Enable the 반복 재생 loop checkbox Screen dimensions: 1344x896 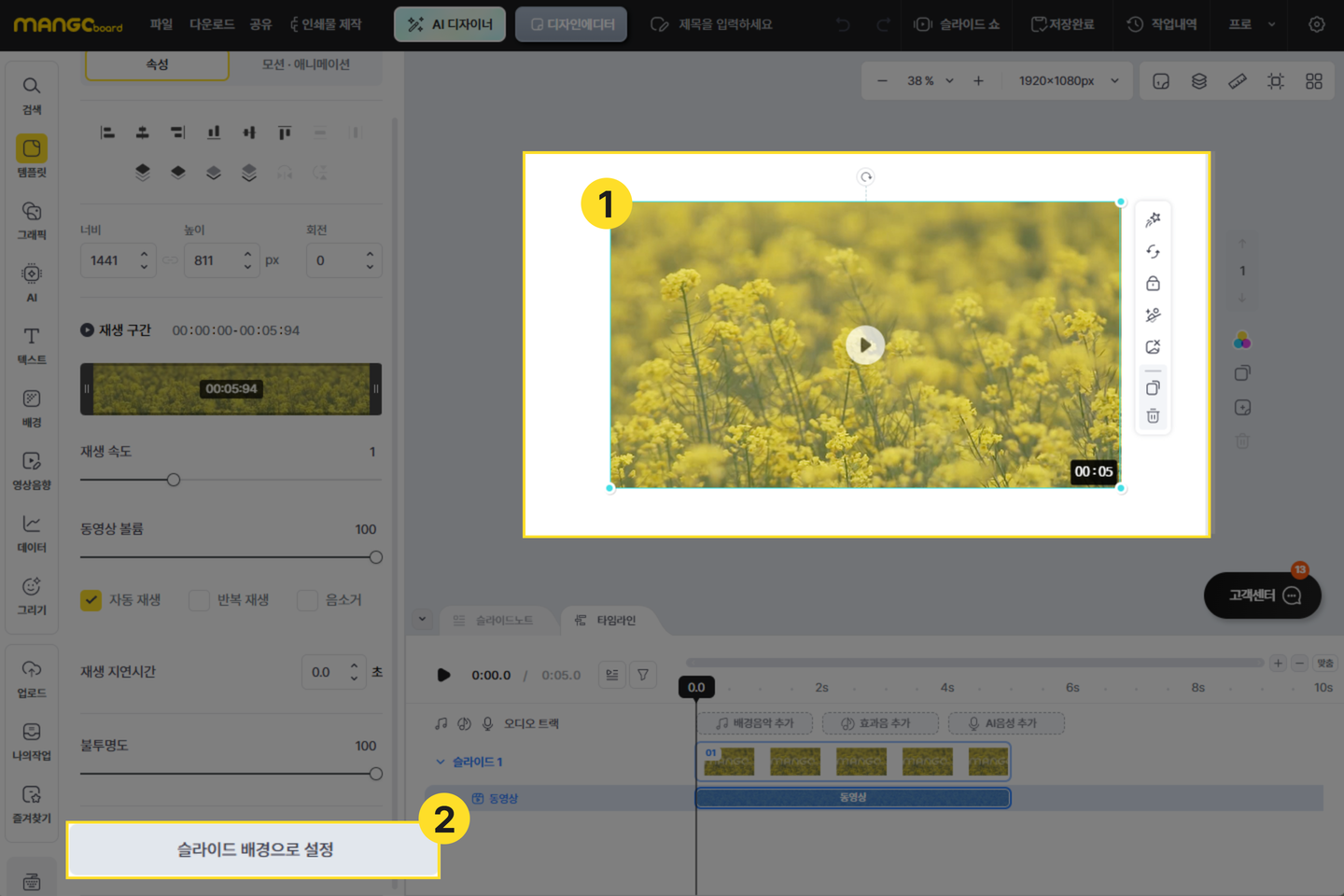point(199,600)
